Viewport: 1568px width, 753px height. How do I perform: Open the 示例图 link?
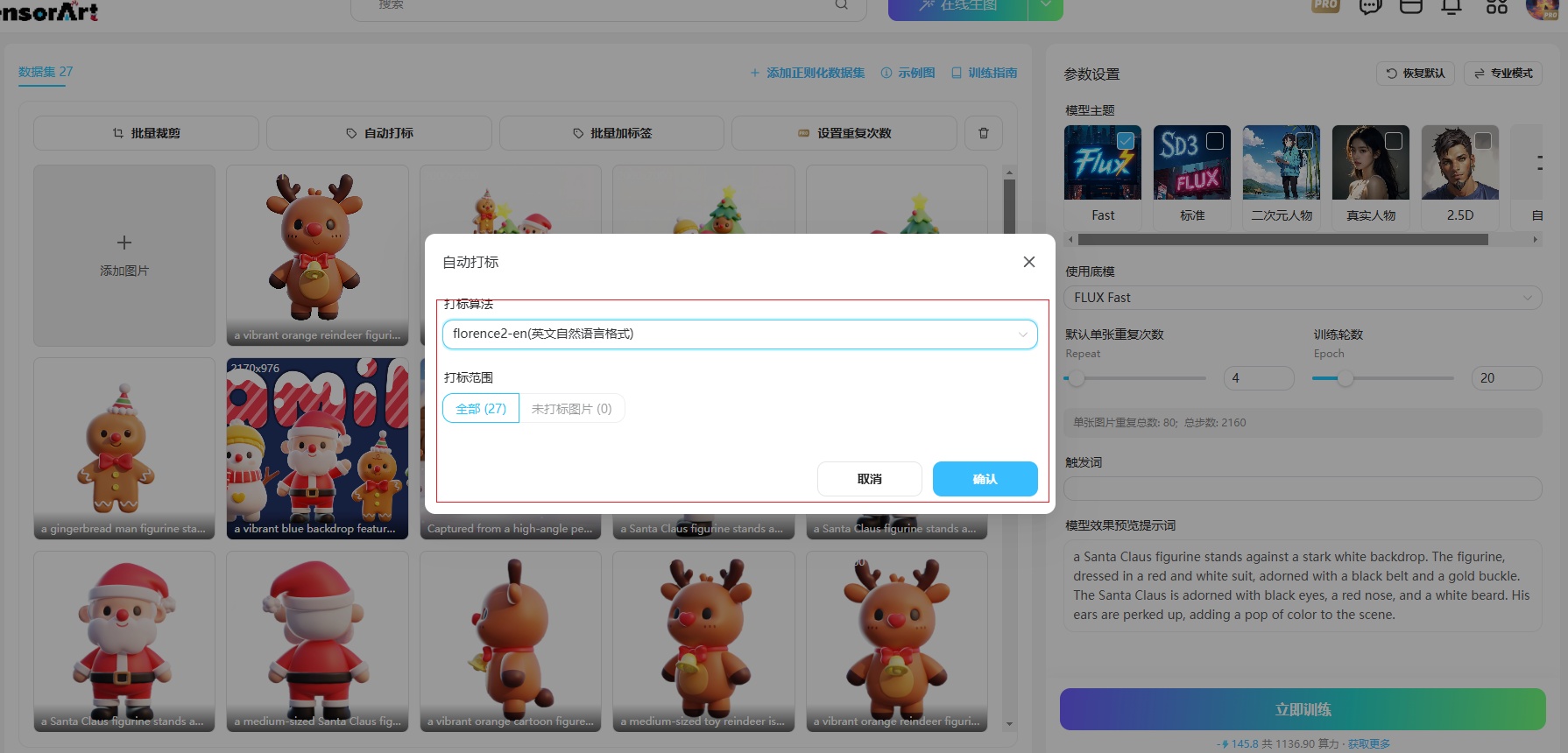click(908, 73)
